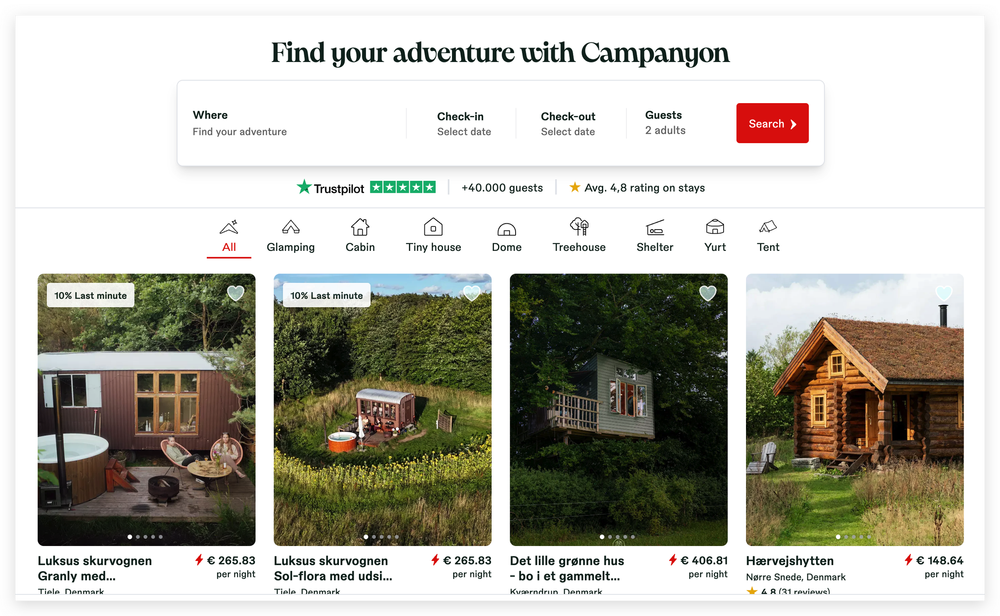1000x616 pixels.
Task: Open the Check-in date picker
Action: (464, 124)
